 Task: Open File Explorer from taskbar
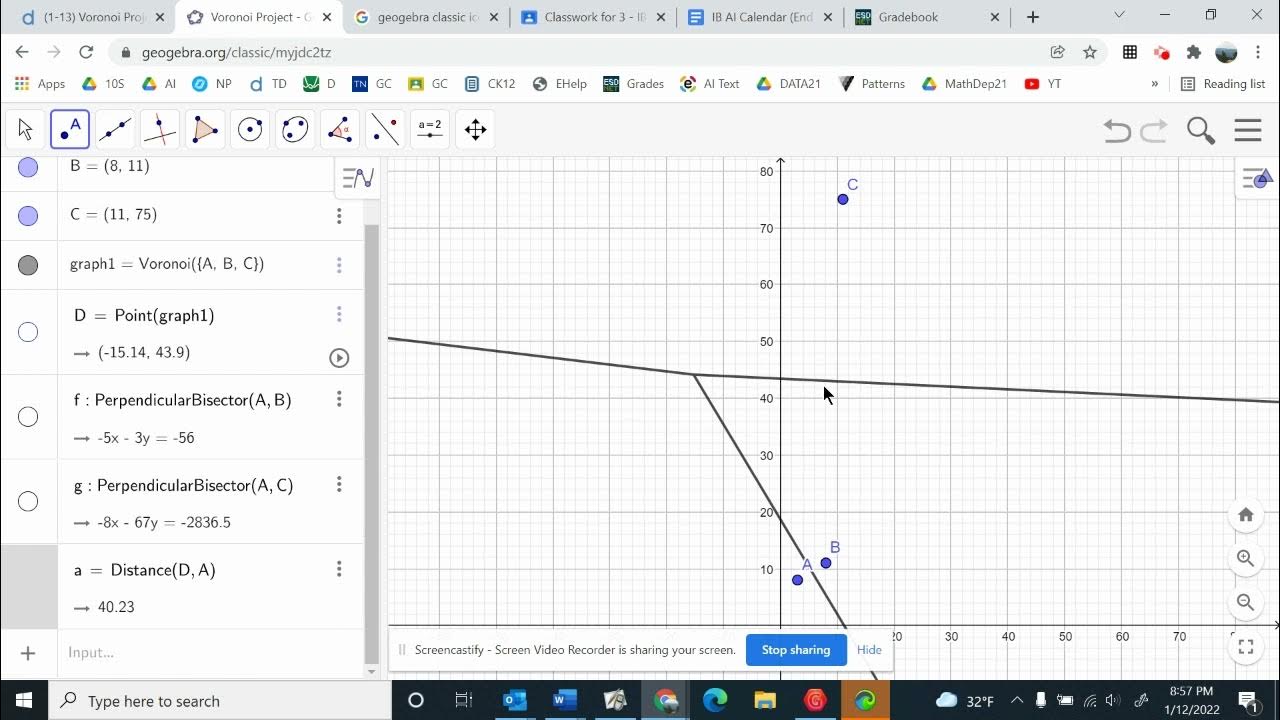[765, 700]
